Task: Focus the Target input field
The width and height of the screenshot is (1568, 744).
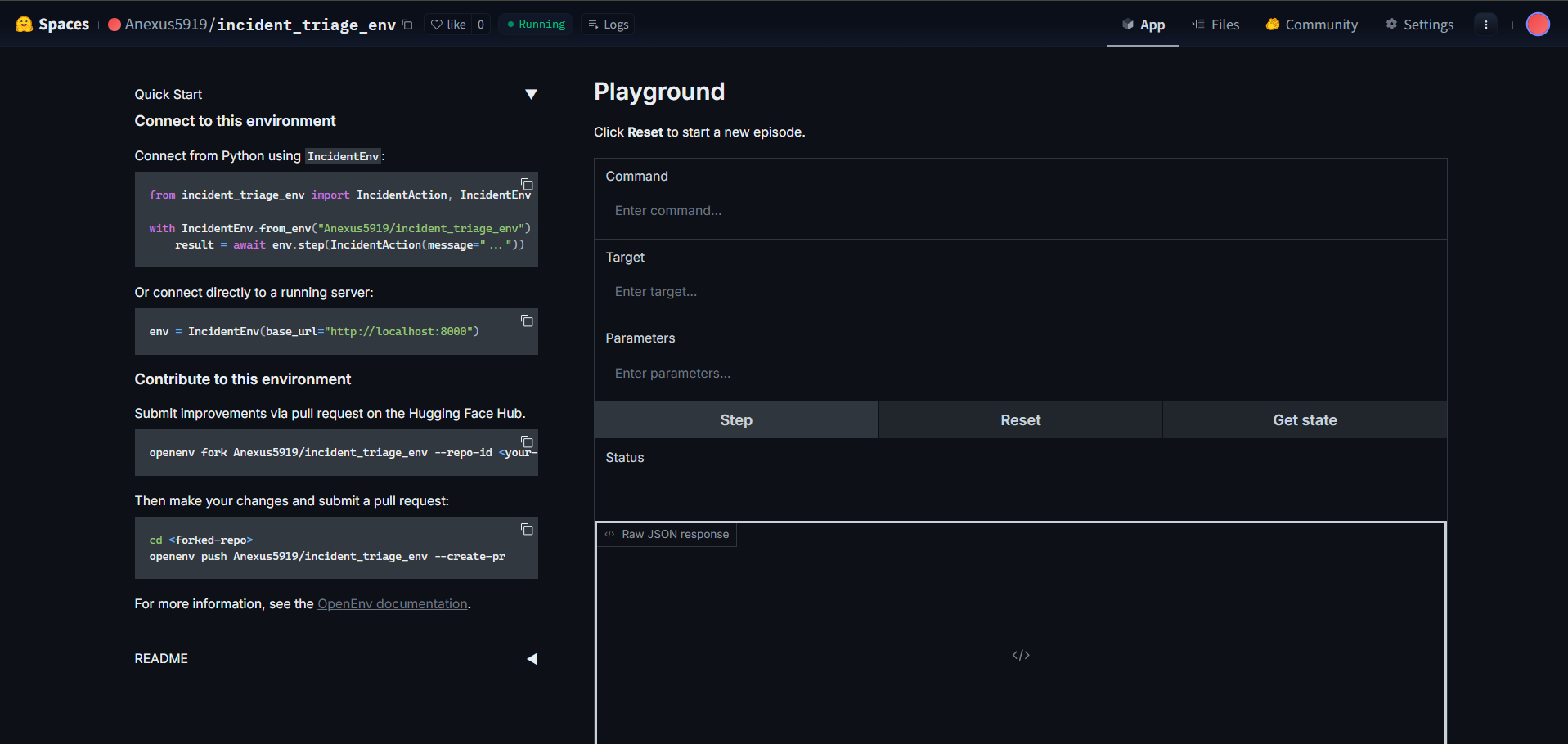Action: tap(1020, 292)
